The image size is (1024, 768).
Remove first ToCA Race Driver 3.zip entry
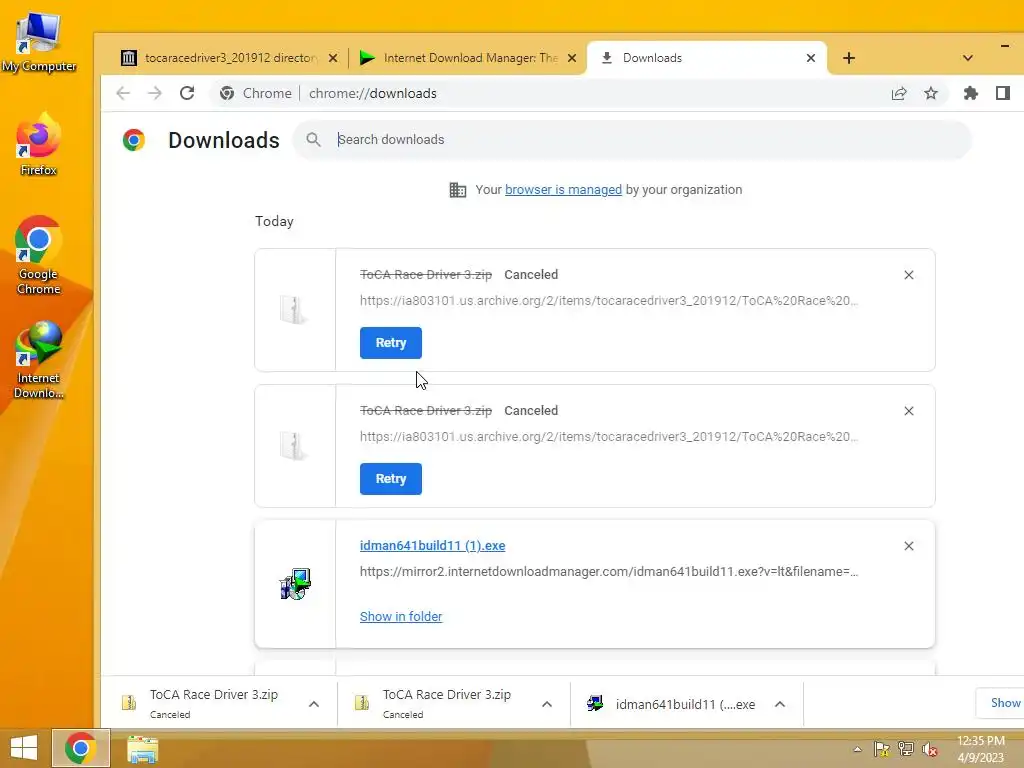coord(908,275)
